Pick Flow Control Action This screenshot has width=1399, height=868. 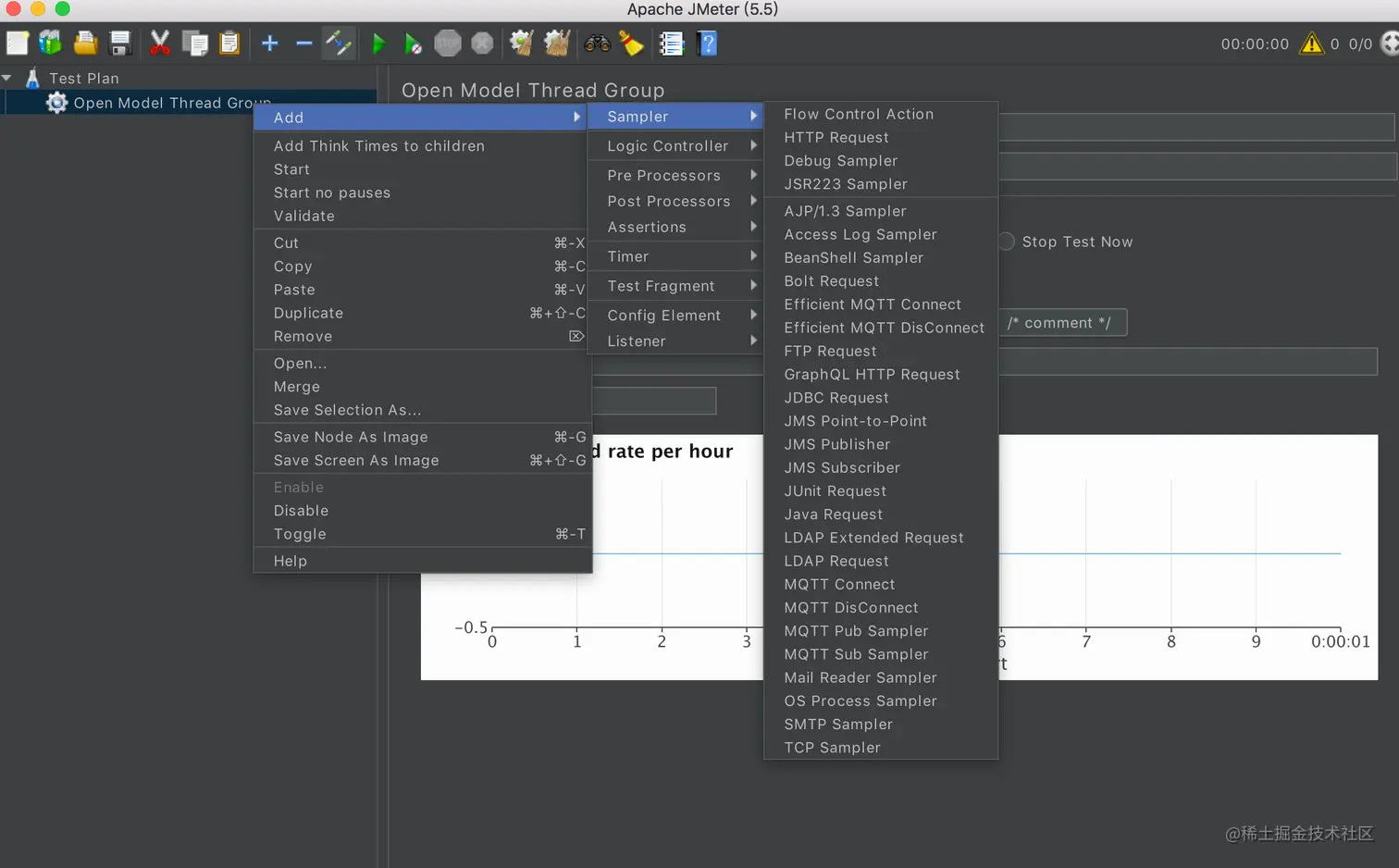[881, 114]
